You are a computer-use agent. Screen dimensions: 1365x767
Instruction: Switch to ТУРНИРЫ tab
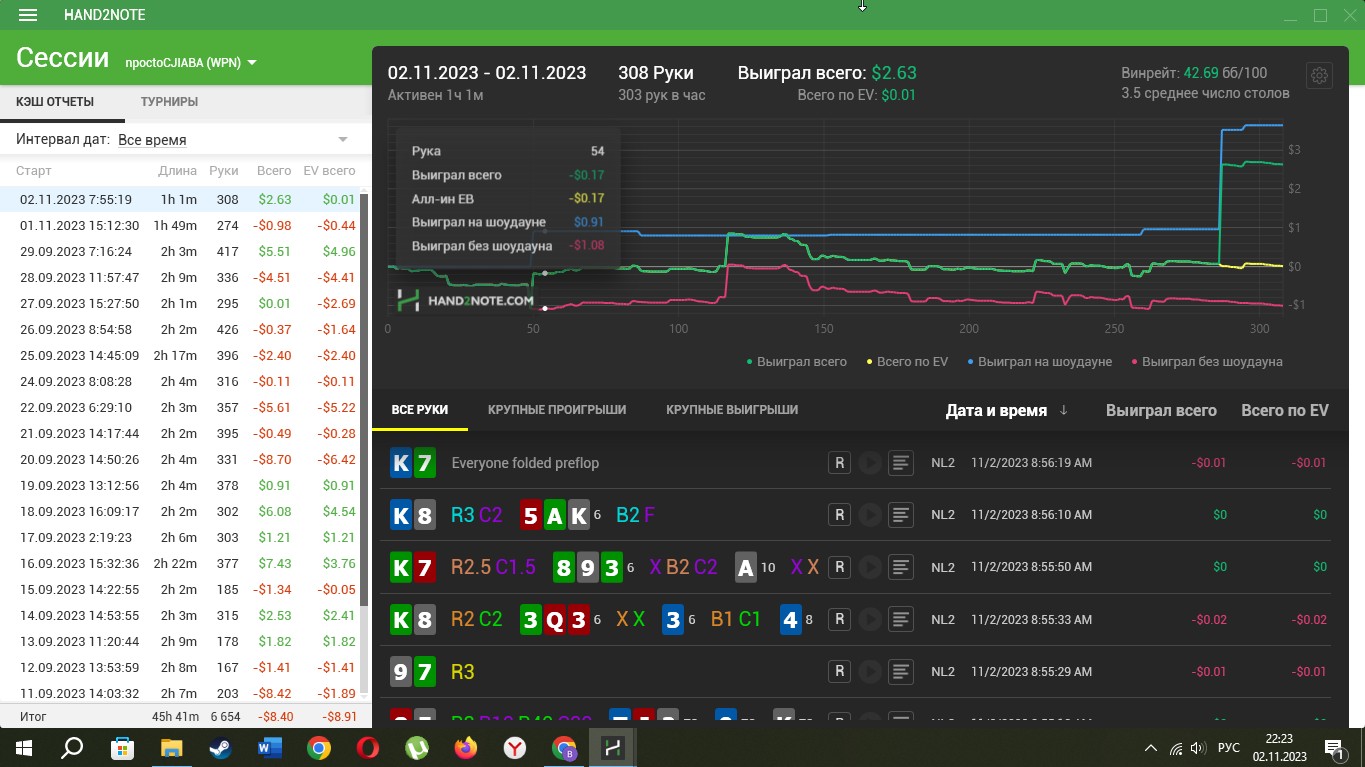coord(169,102)
